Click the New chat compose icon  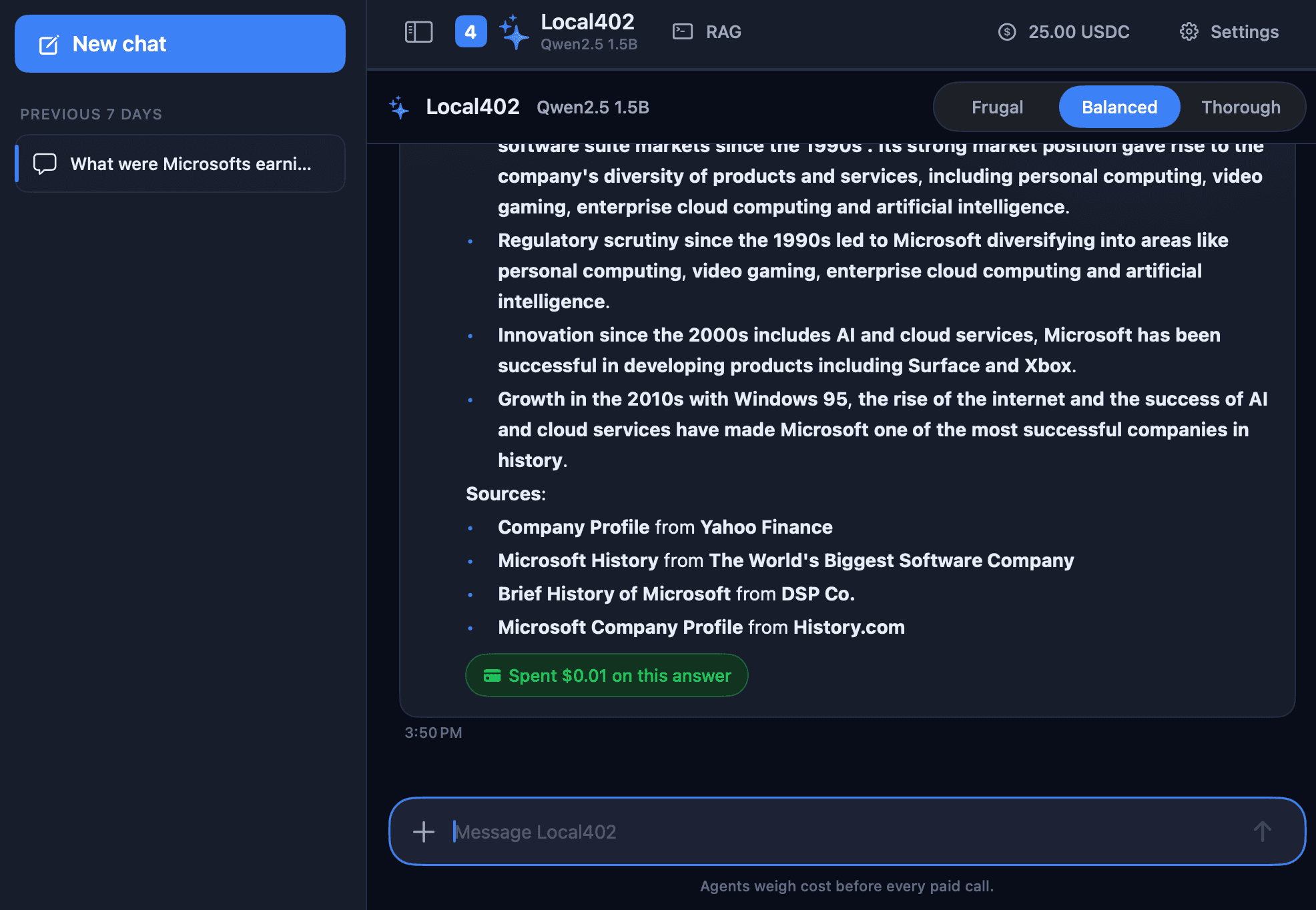(x=49, y=45)
